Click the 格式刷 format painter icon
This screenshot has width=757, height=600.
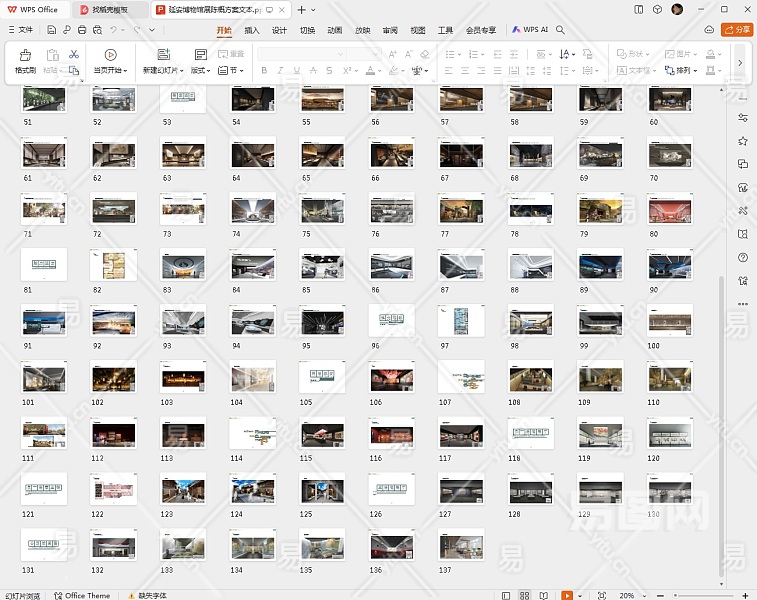point(25,55)
